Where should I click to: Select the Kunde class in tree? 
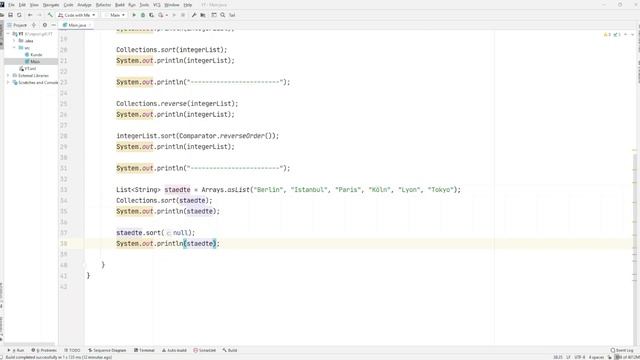[33, 55]
